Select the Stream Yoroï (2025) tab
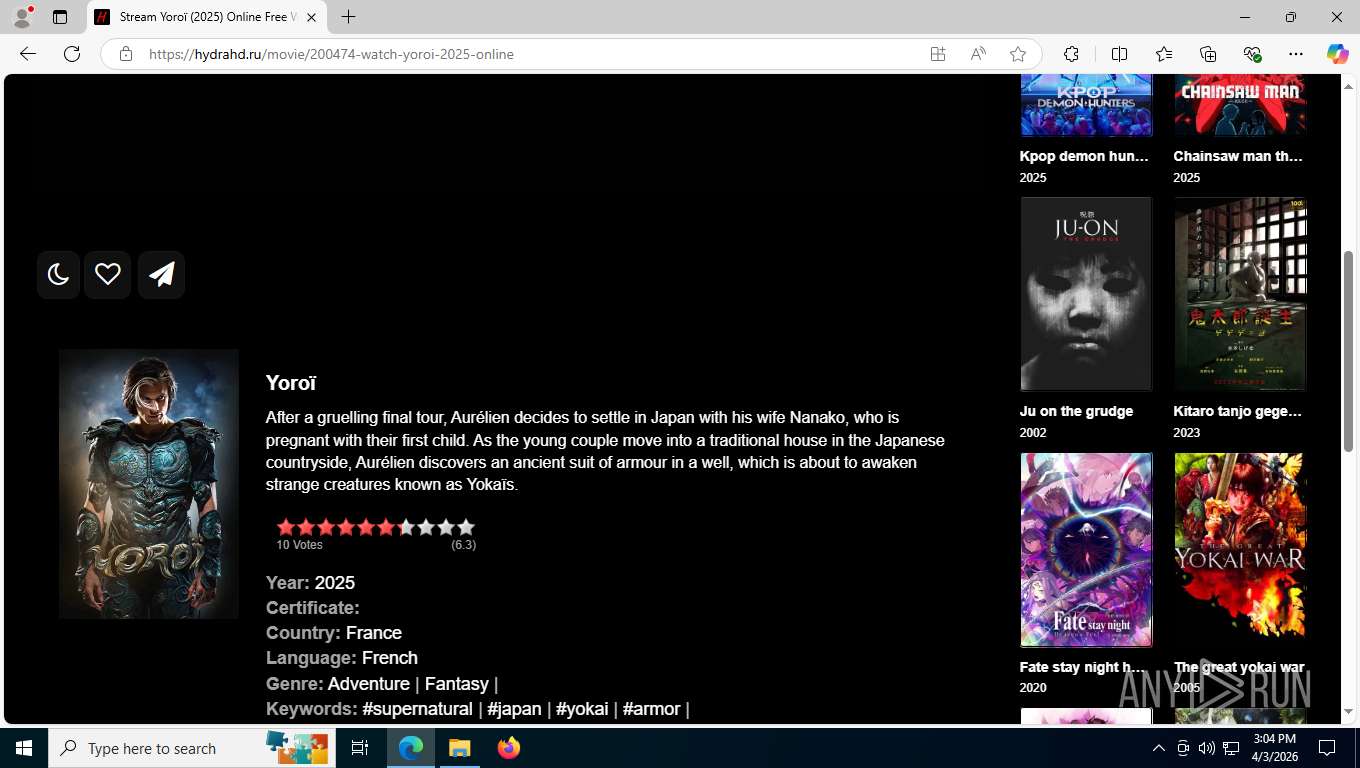This screenshot has height=768, width=1360. [x=207, y=17]
